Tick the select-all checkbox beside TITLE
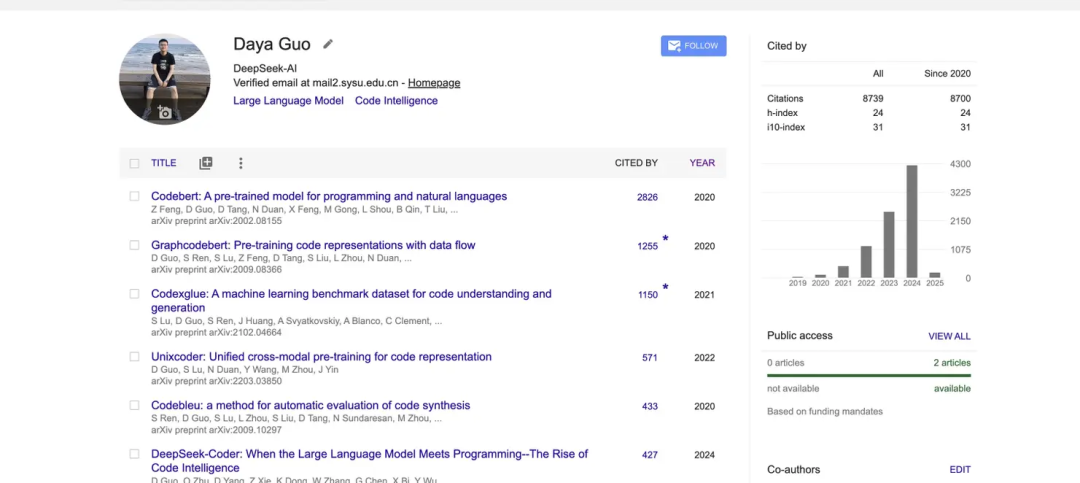The height and width of the screenshot is (483, 1080). tap(135, 163)
